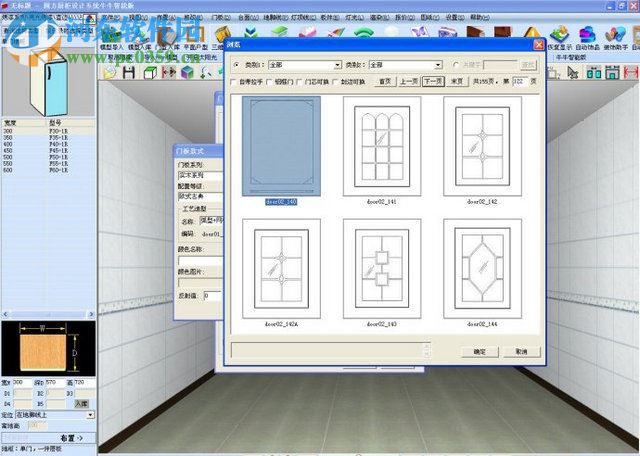Click the yellow pyramid icon
640x456 pixels.
pyautogui.click(x=532, y=33)
